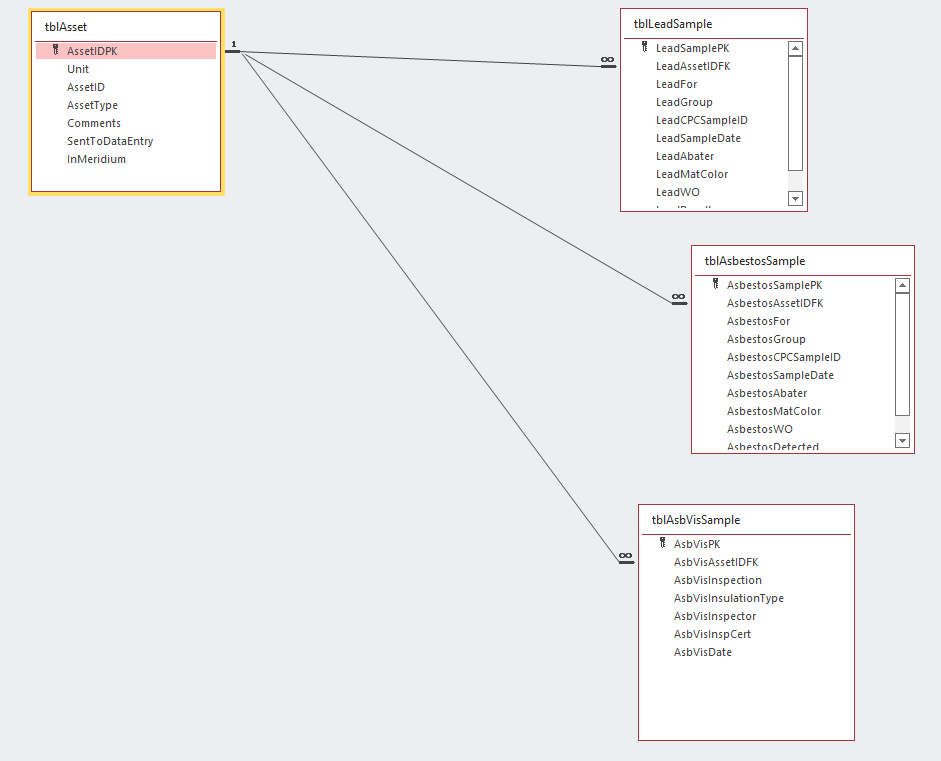Viewport: 941px width, 761px height.
Task: Click the key icon next to LeadSamplePK
Action: (x=645, y=47)
